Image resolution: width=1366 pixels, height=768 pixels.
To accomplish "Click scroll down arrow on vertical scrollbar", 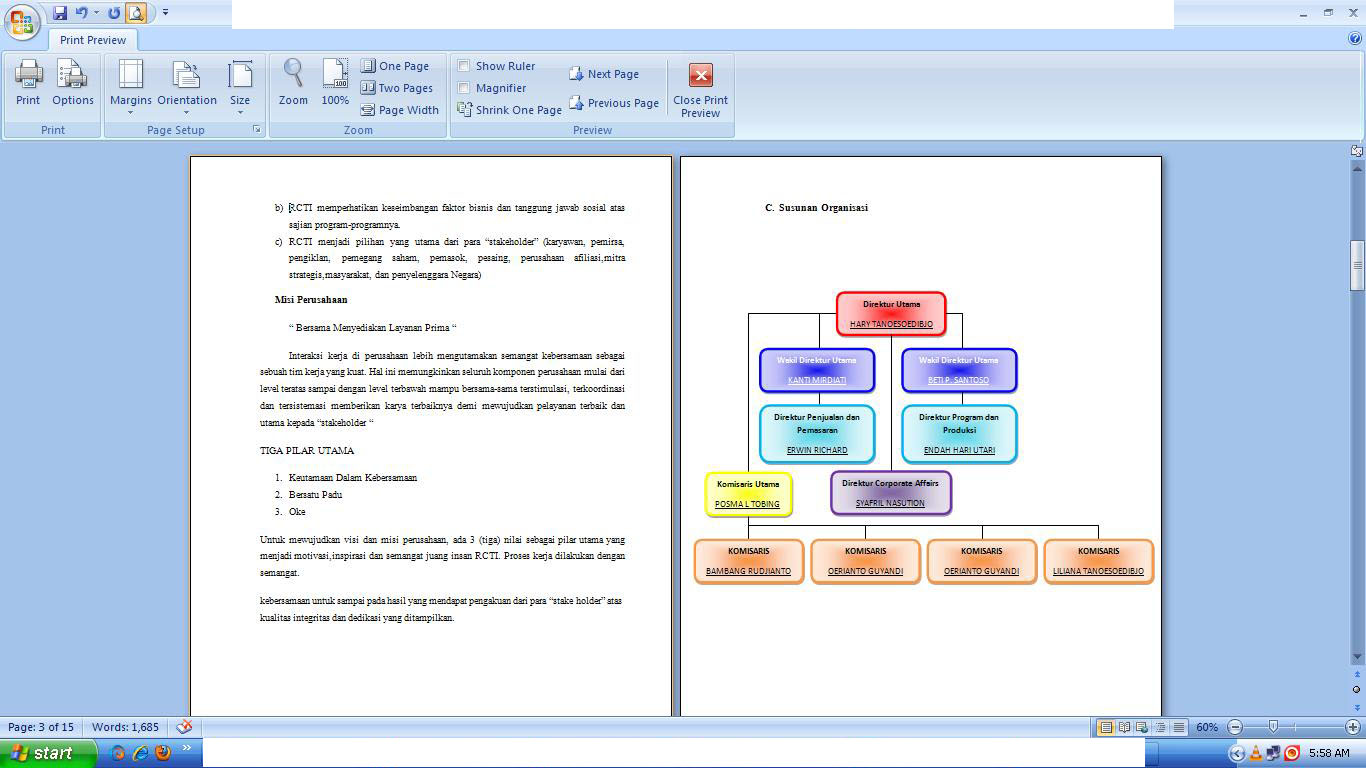I will (1357, 657).
